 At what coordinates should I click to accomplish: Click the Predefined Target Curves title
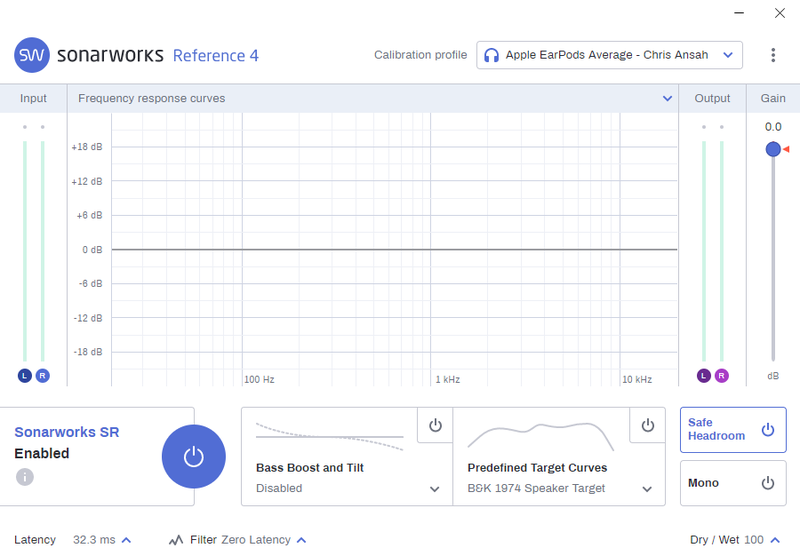coord(537,468)
